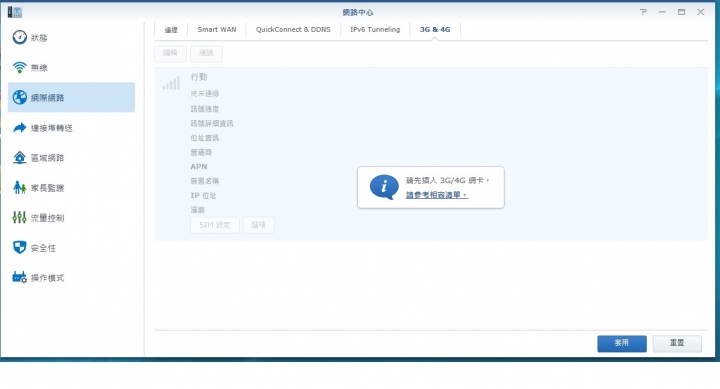Select the 3G & 4G tab

(435, 29)
